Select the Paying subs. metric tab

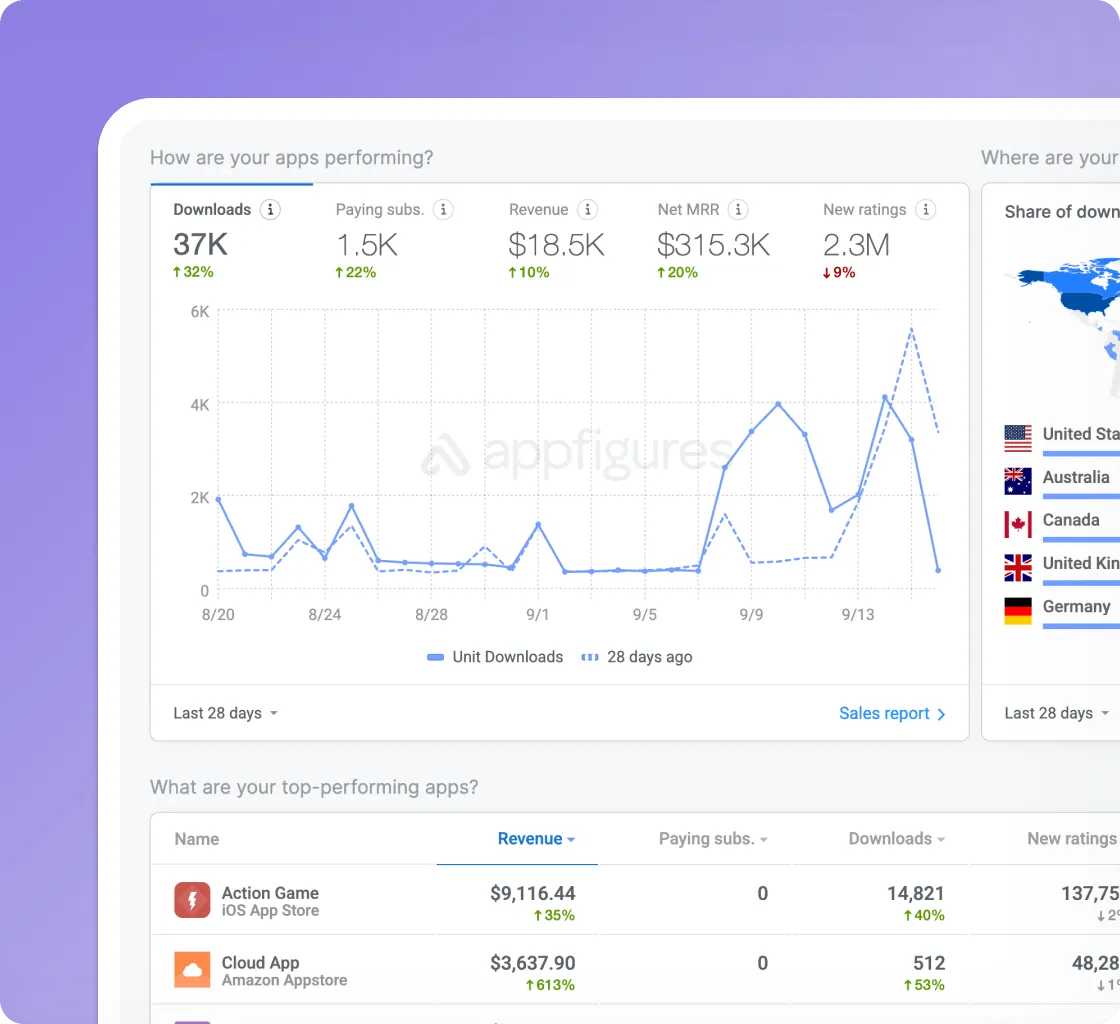(394, 241)
